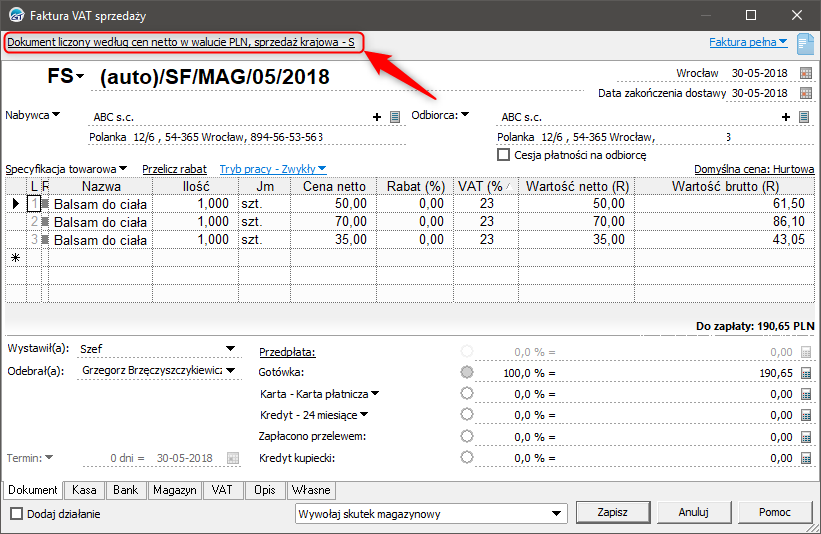Image resolution: width=821 pixels, height=534 pixels.
Task: Open the Nabywca contractor list icon
Action: 395,117
